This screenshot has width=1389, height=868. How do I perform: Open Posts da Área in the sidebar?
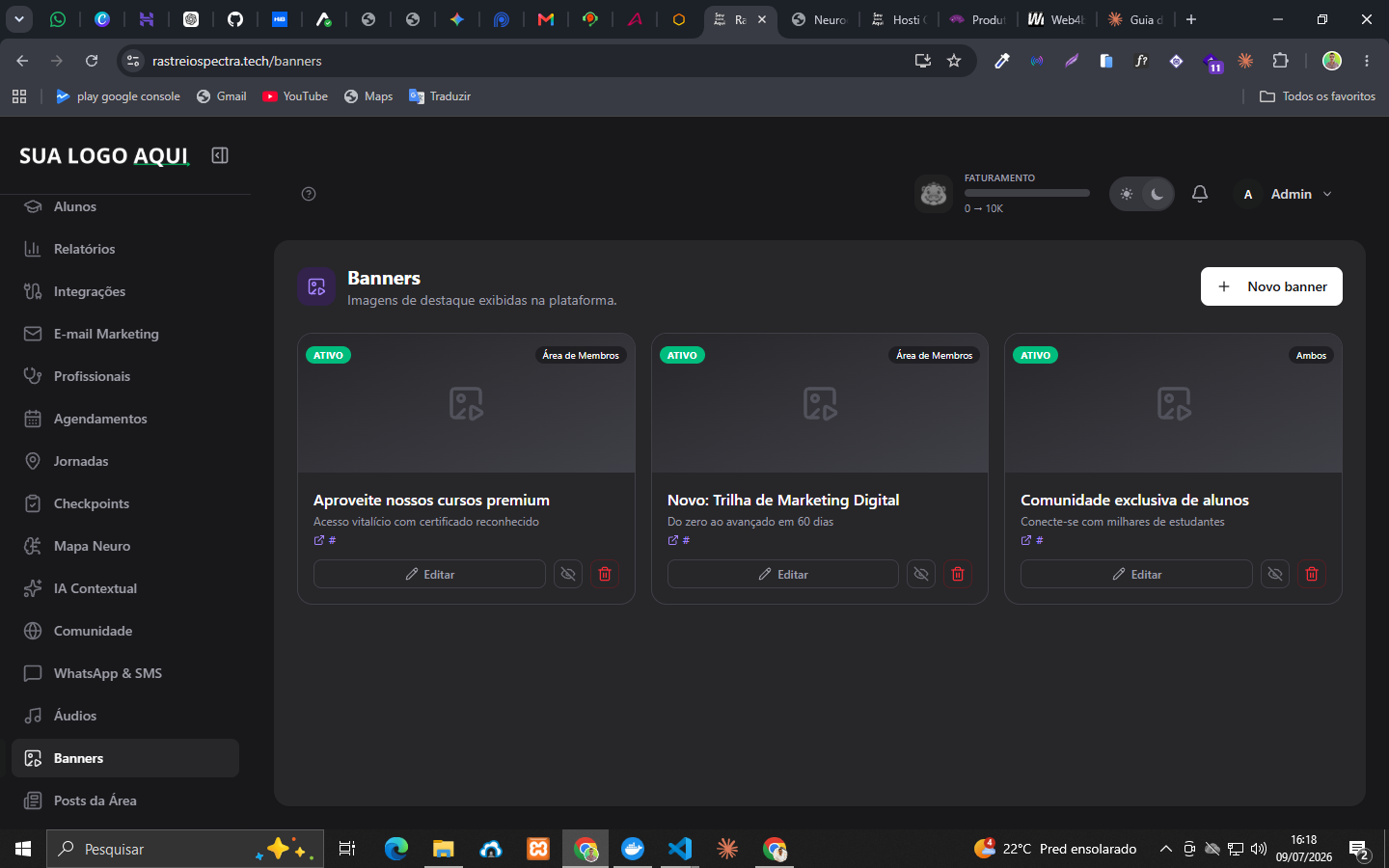[125, 800]
